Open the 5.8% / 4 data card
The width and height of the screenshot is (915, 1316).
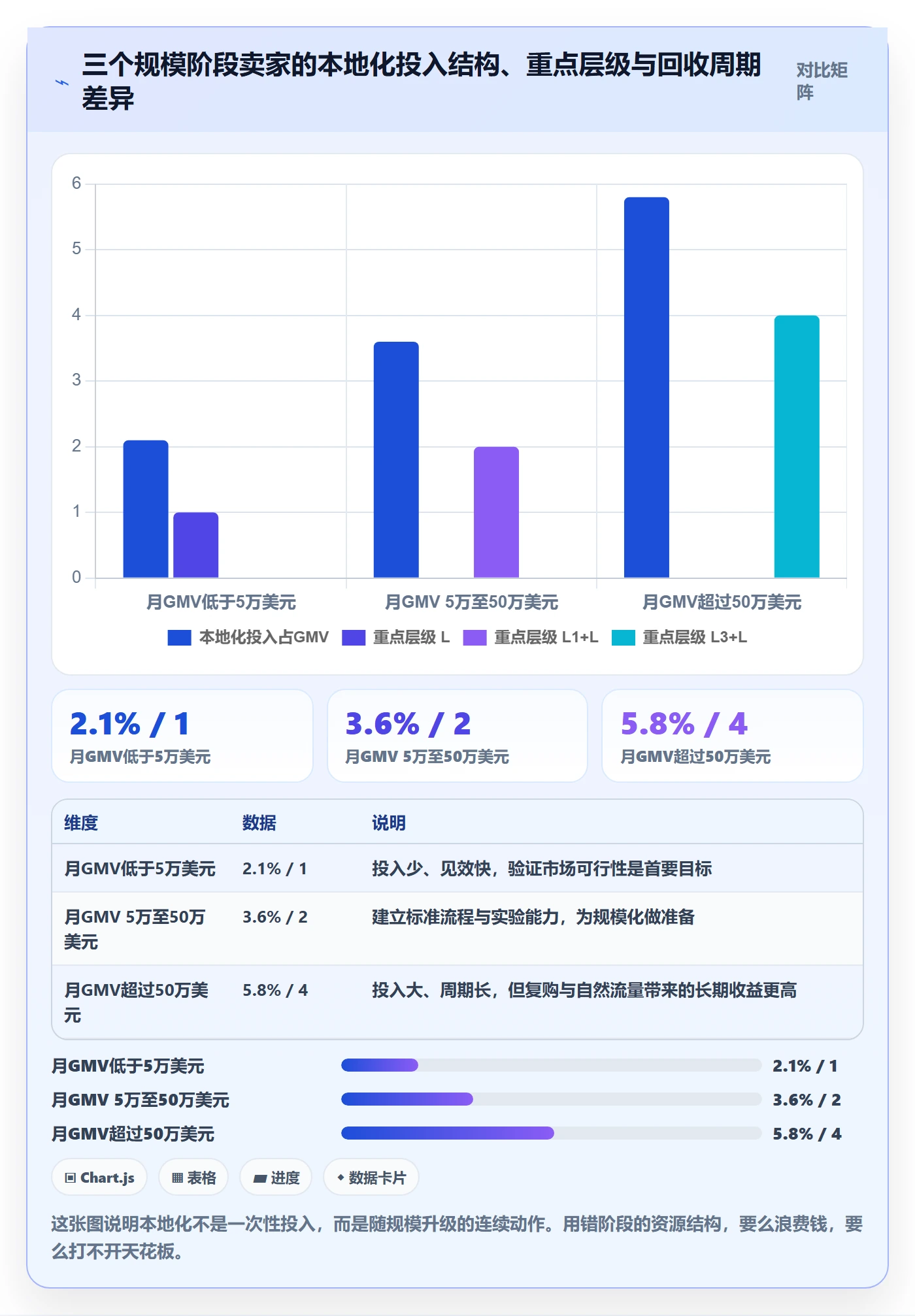click(733, 736)
